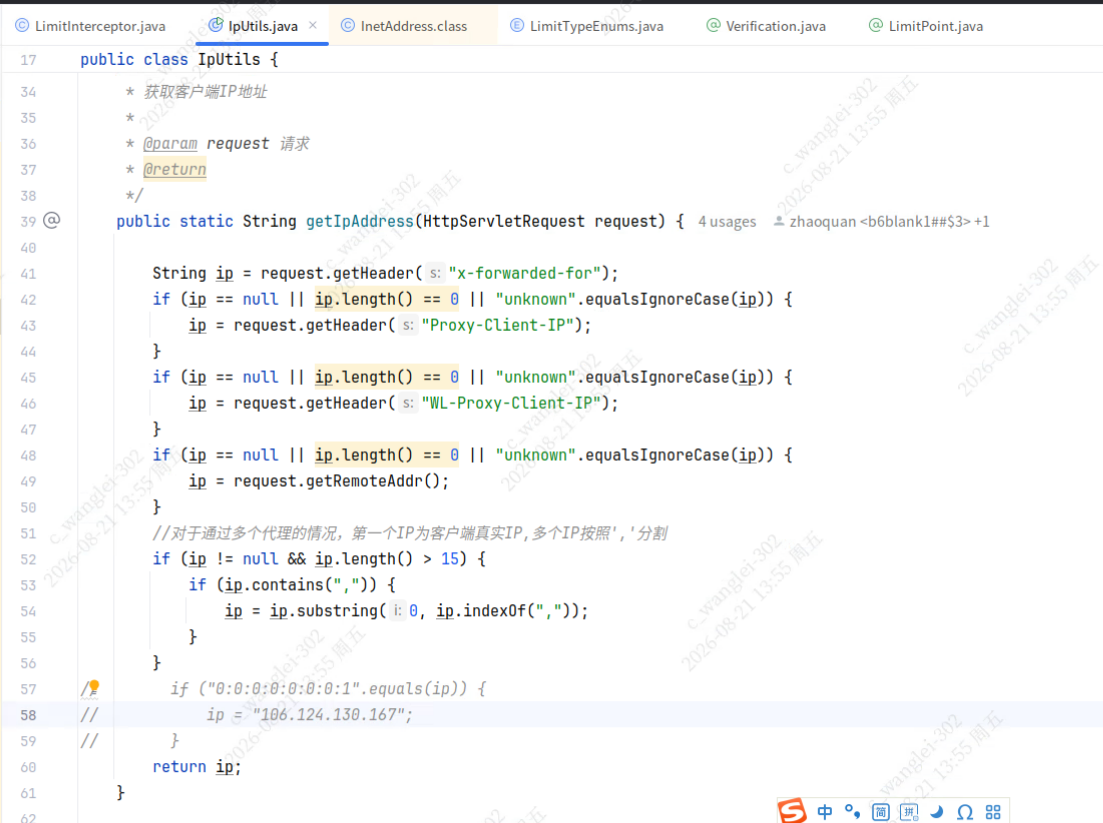
Task: Select the IpUtils.java tab
Action: [x=262, y=26]
